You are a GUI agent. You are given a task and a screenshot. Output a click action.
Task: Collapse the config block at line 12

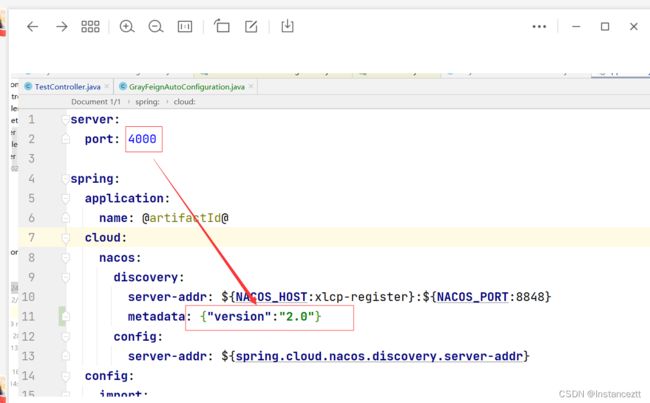pos(65,337)
